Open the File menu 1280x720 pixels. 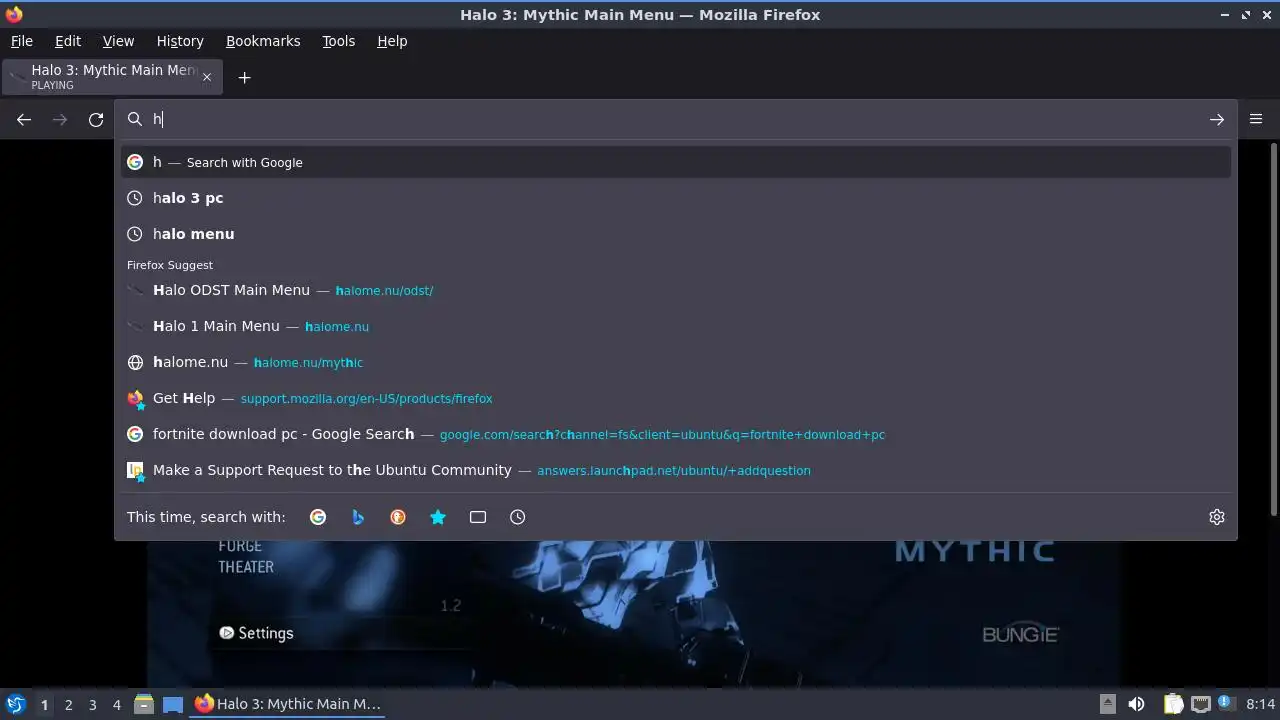(21, 41)
